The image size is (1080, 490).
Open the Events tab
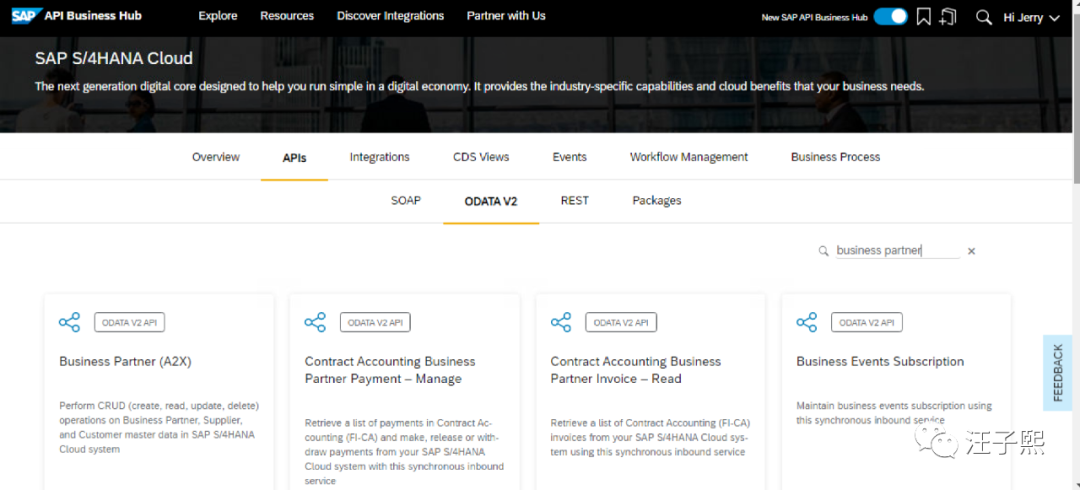coord(570,157)
